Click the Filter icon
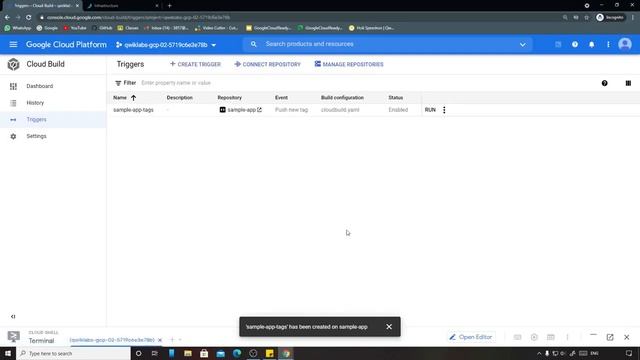The width and height of the screenshot is (640, 360). pos(118,83)
